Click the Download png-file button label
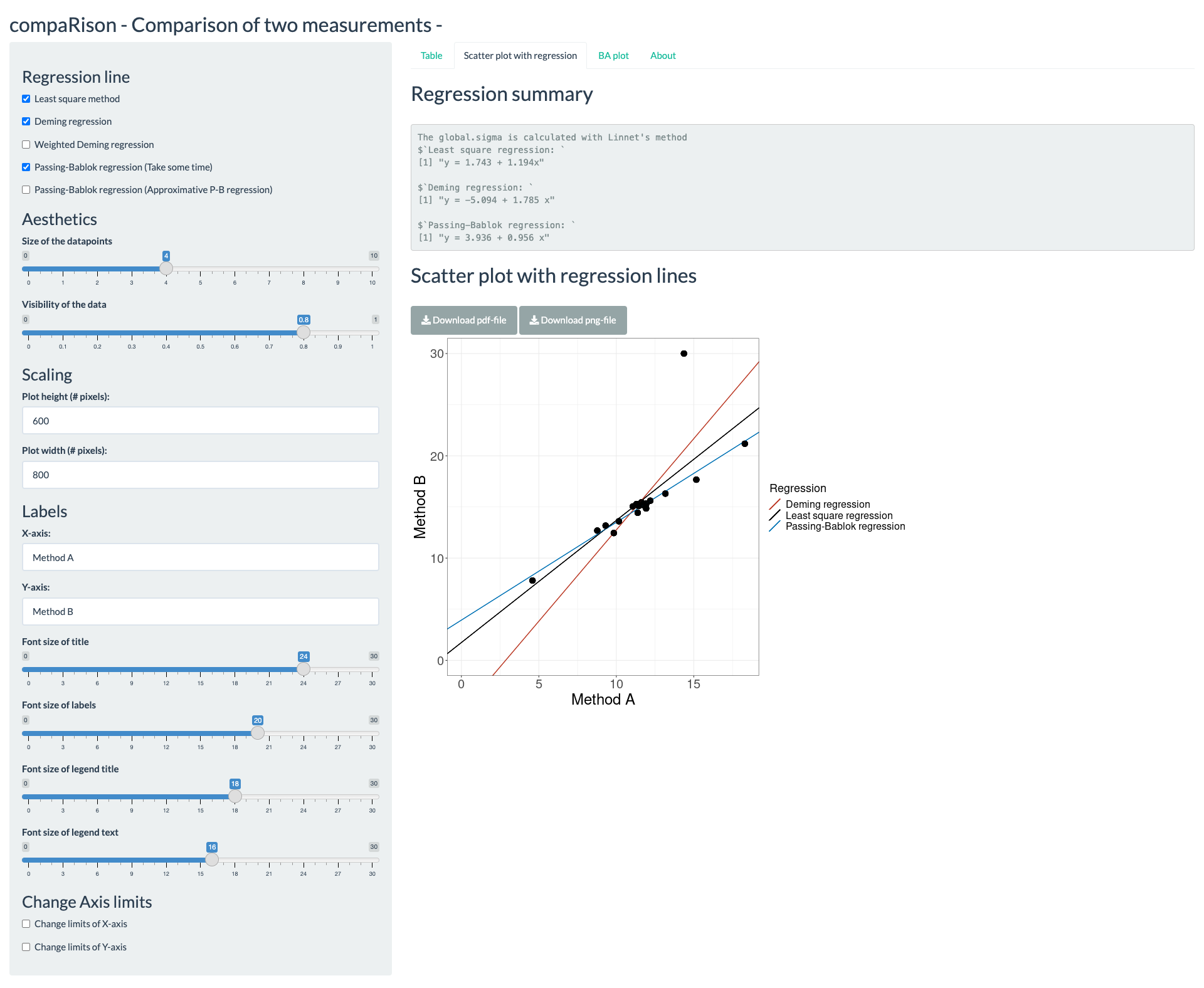The height and width of the screenshot is (988, 1204). click(x=579, y=320)
